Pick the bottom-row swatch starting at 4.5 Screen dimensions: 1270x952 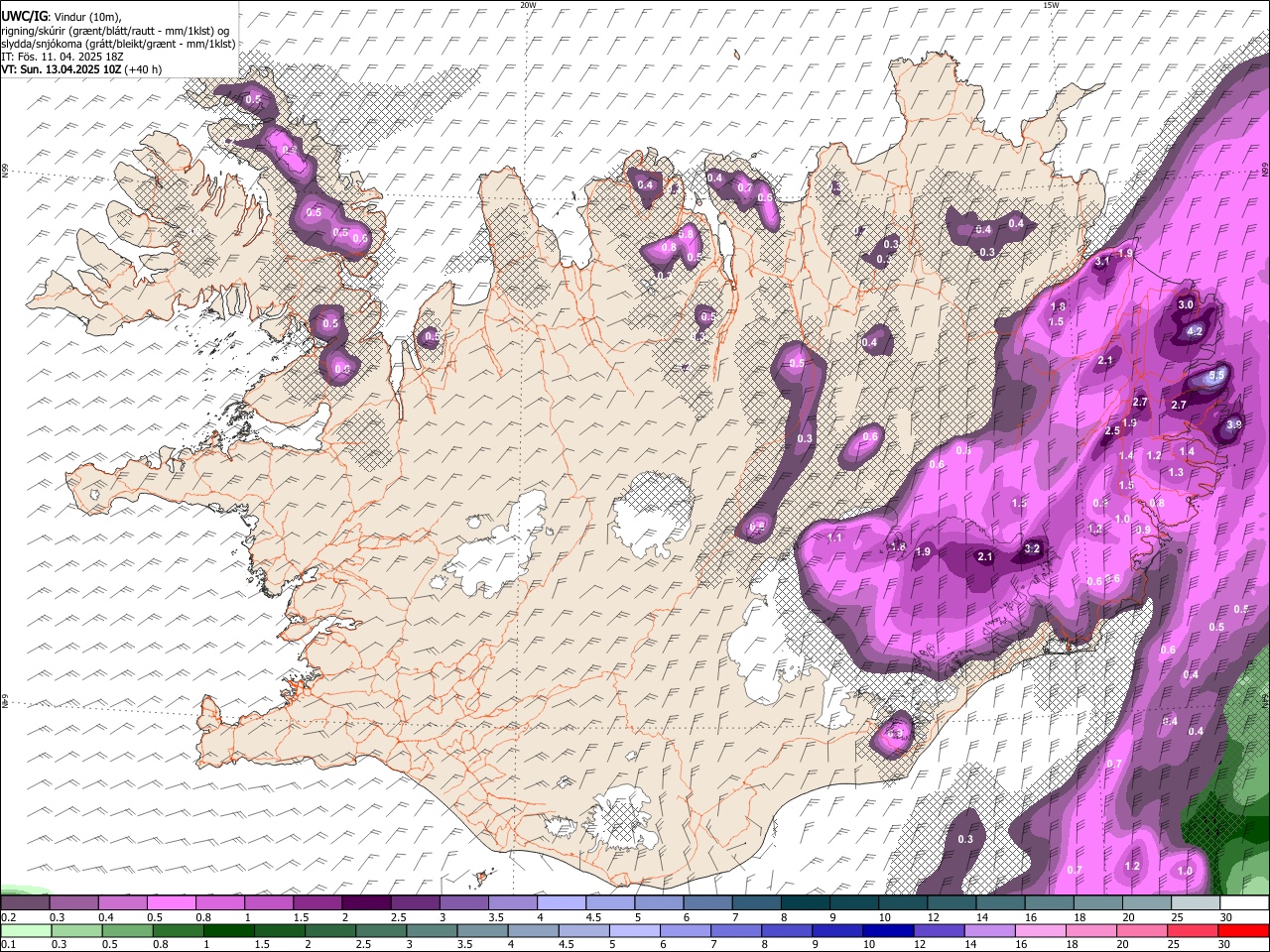click(x=582, y=931)
